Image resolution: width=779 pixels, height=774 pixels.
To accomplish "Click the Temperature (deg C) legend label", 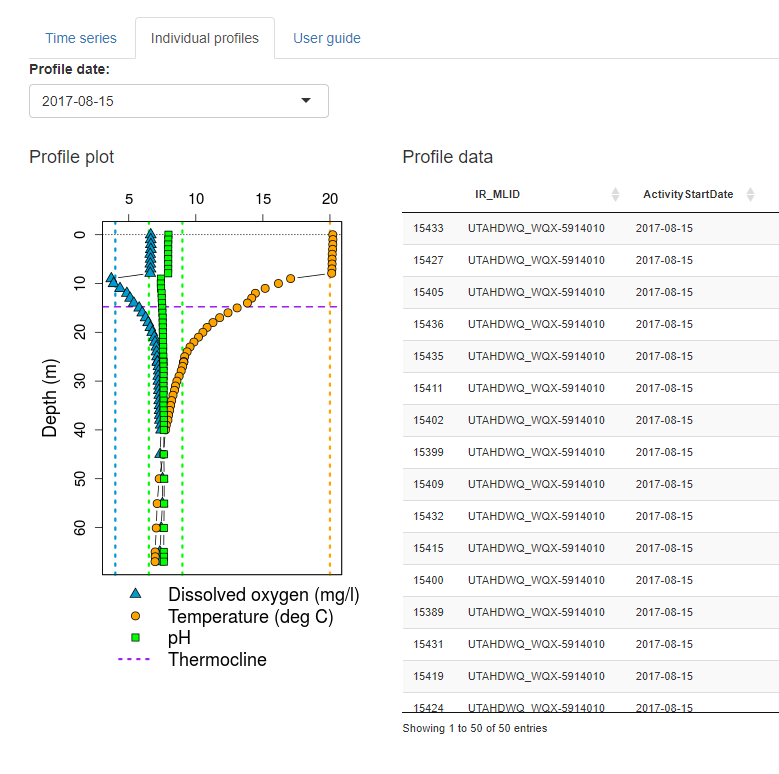I will pos(250,617).
